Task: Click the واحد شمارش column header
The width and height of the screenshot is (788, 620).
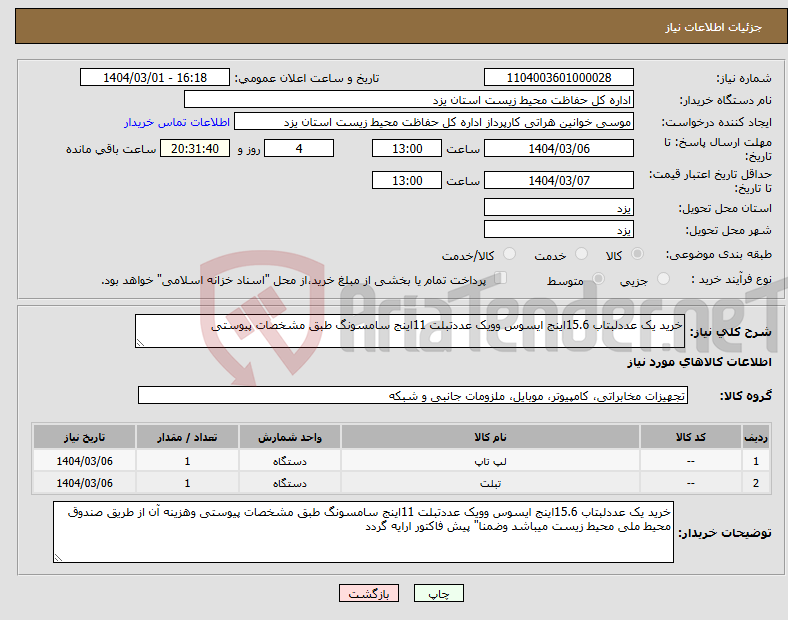Action: (289, 437)
